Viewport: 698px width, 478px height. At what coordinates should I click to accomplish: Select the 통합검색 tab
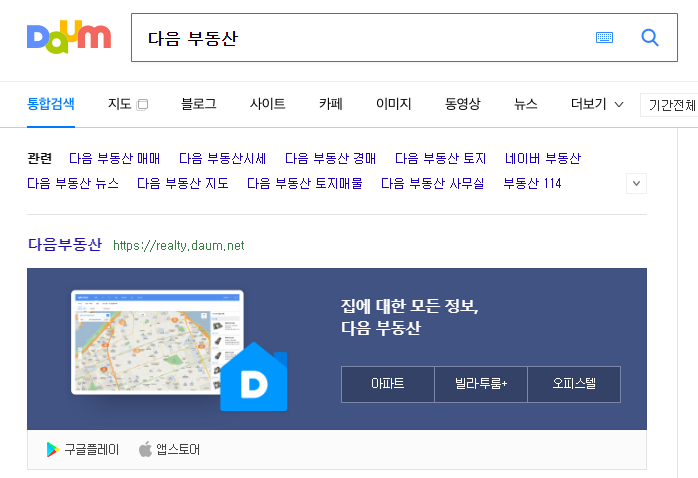click(51, 104)
